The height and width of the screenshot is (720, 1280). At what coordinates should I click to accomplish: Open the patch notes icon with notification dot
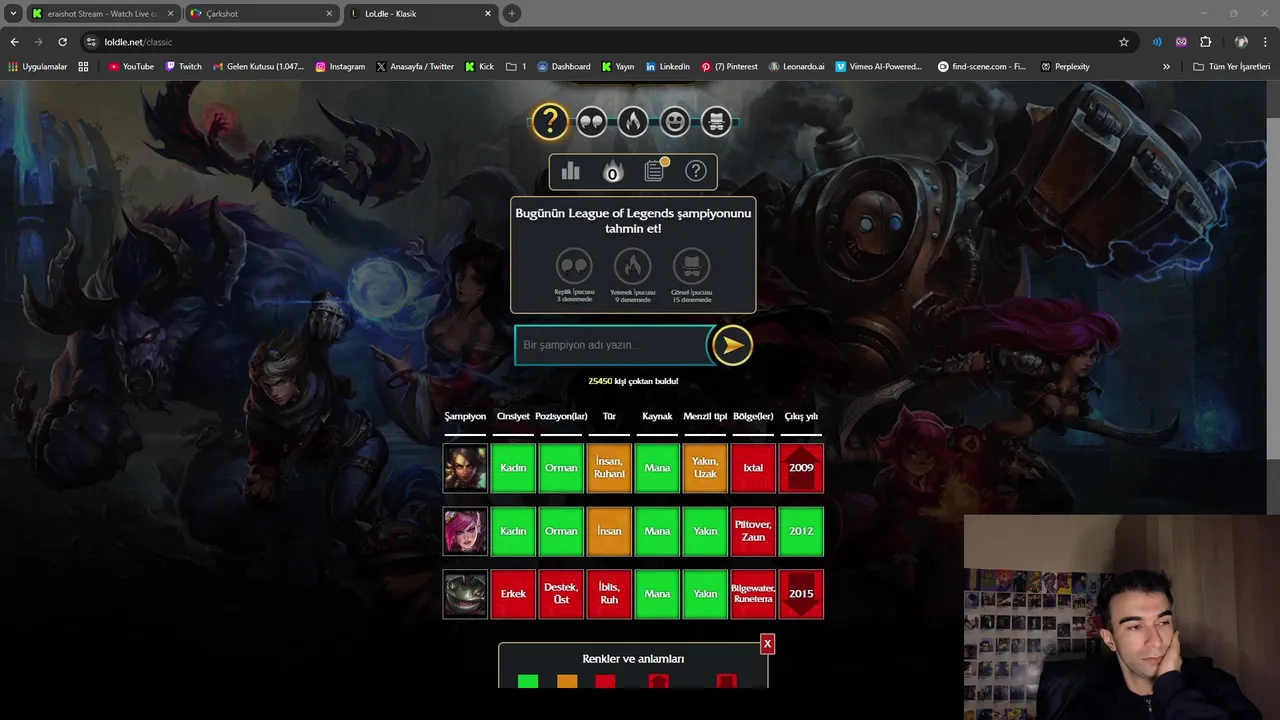click(655, 170)
